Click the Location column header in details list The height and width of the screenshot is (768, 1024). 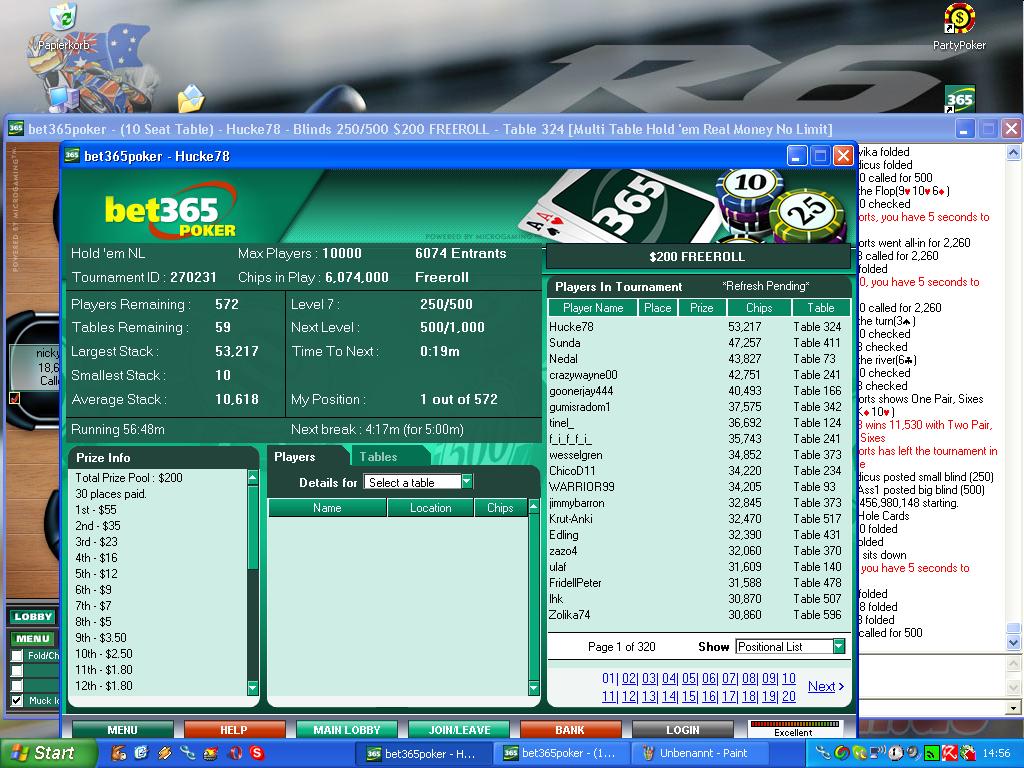pyautogui.click(x=430, y=507)
